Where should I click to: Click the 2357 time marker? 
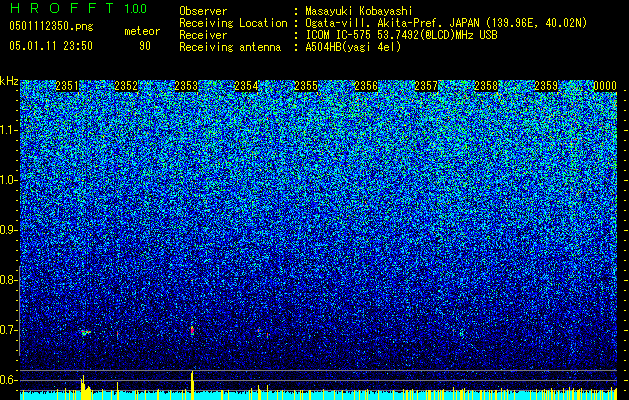click(x=426, y=86)
